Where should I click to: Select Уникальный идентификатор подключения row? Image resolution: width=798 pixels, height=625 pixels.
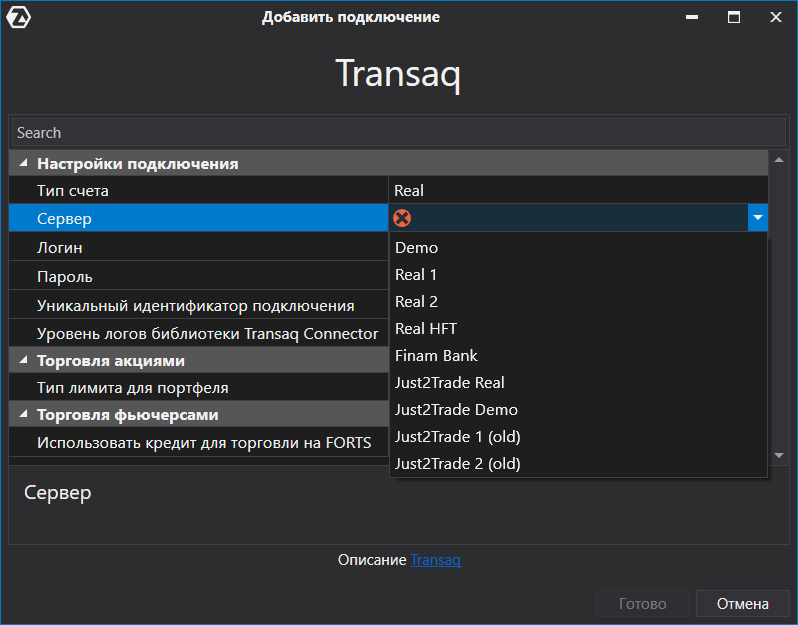pos(198,305)
